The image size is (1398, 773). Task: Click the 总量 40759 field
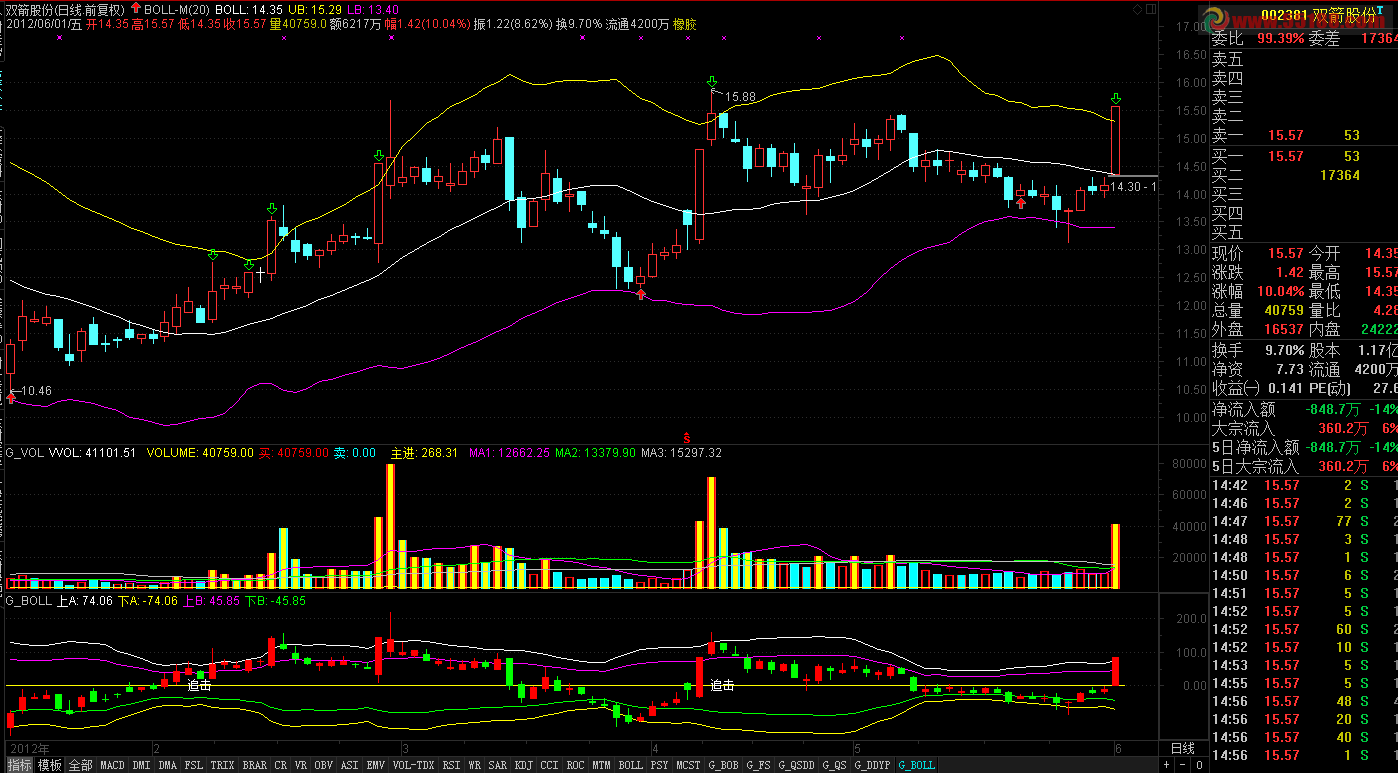tap(1259, 311)
